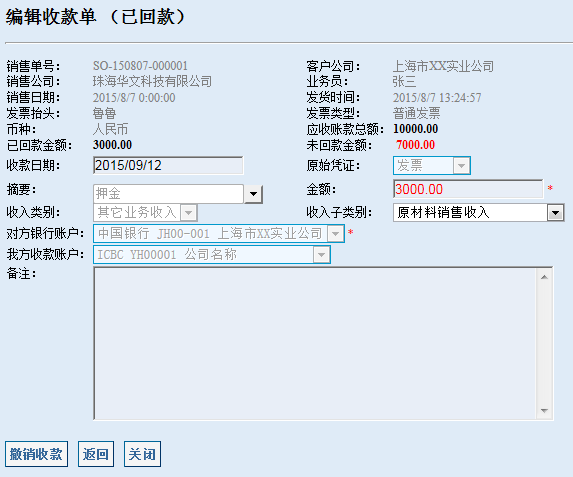Select the 原材料销售收入 sub-category box
Screen dimensions: 573x477
[479, 212]
